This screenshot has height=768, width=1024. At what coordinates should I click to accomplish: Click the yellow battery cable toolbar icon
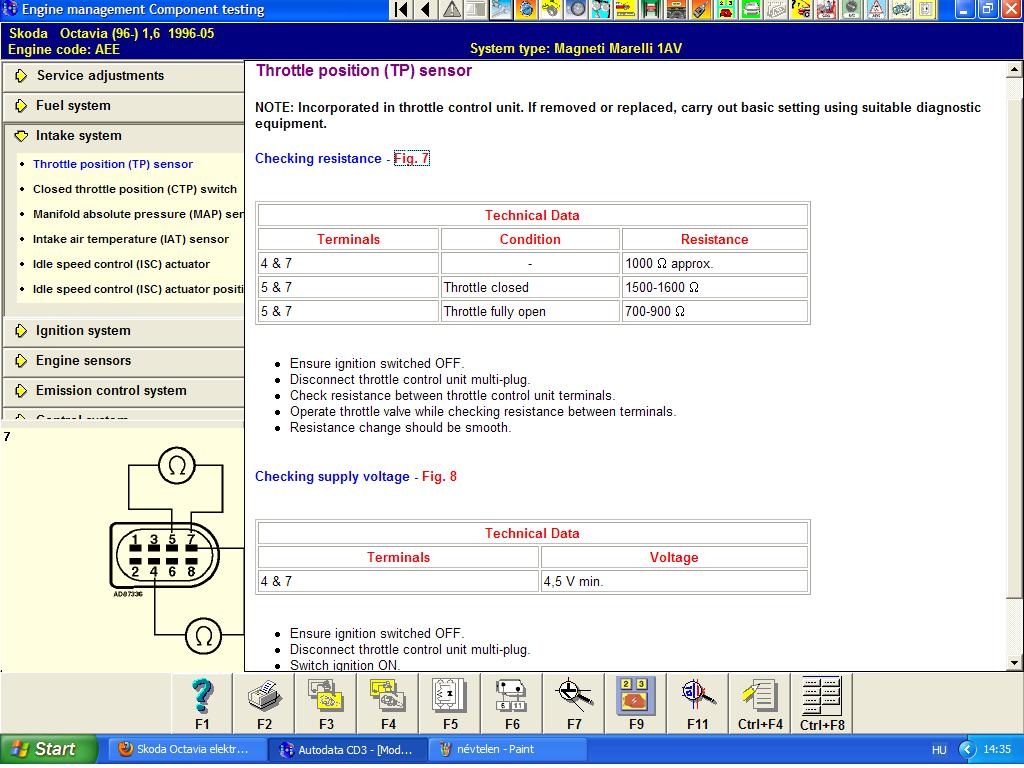click(x=626, y=9)
